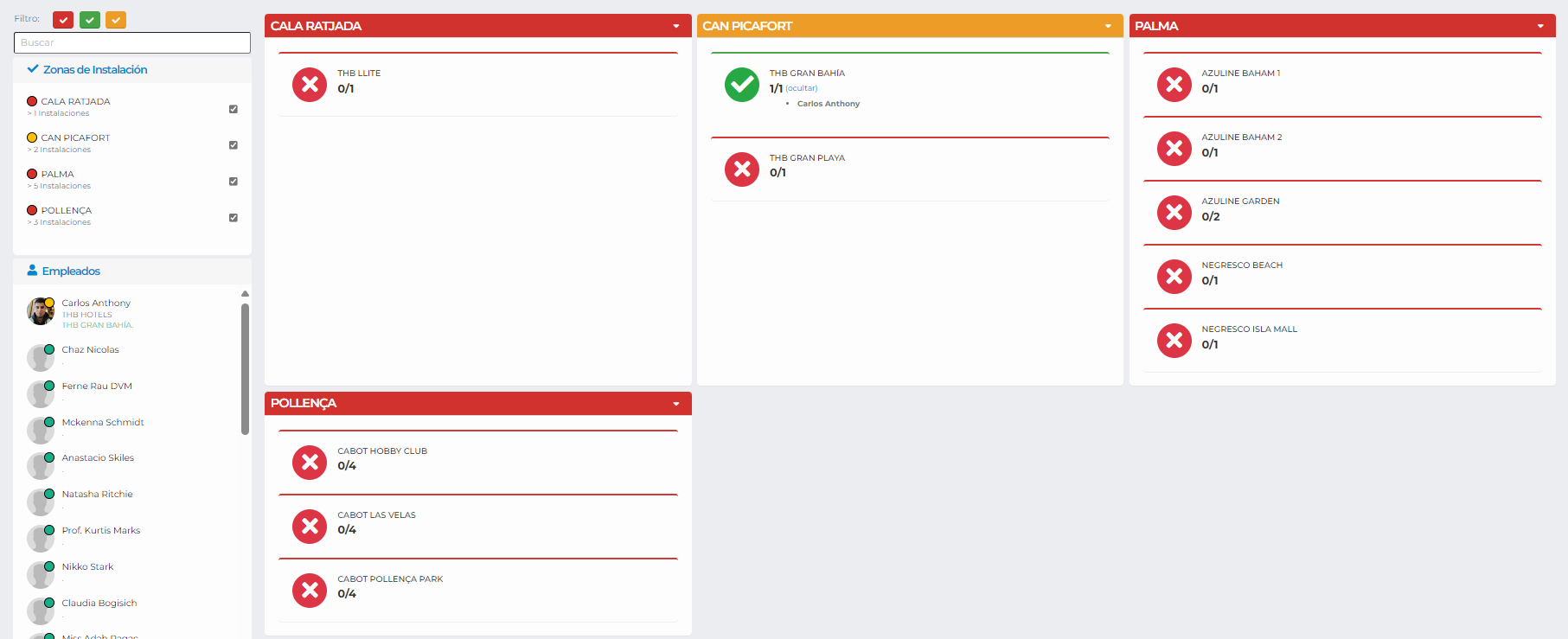Click the red X icon for THB GRAN PLAYA

(x=741, y=169)
